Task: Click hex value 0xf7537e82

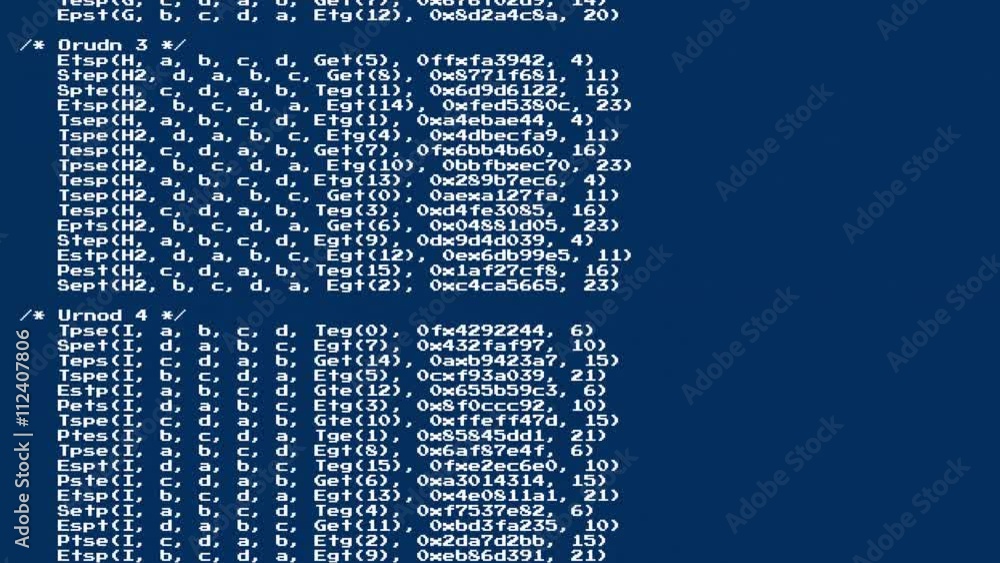Action: pos(485,511)
